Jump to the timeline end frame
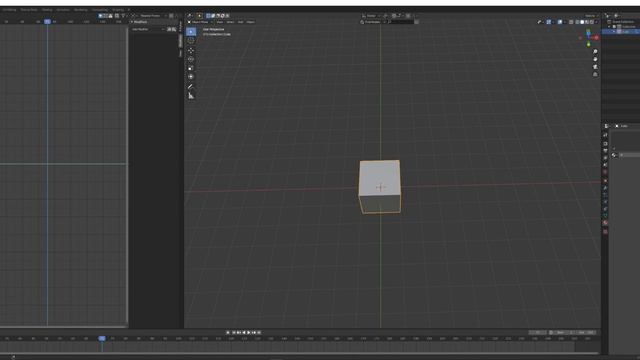 coord(259,332)
